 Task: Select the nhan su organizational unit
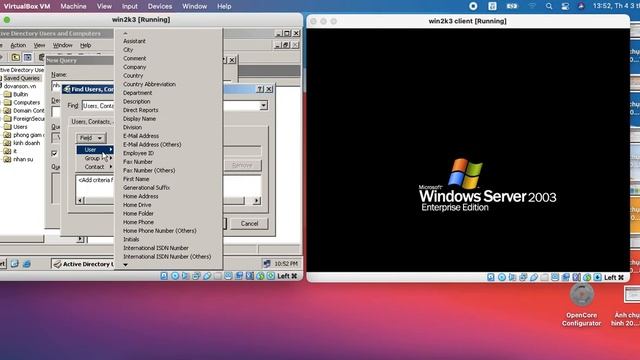[23, 159]
